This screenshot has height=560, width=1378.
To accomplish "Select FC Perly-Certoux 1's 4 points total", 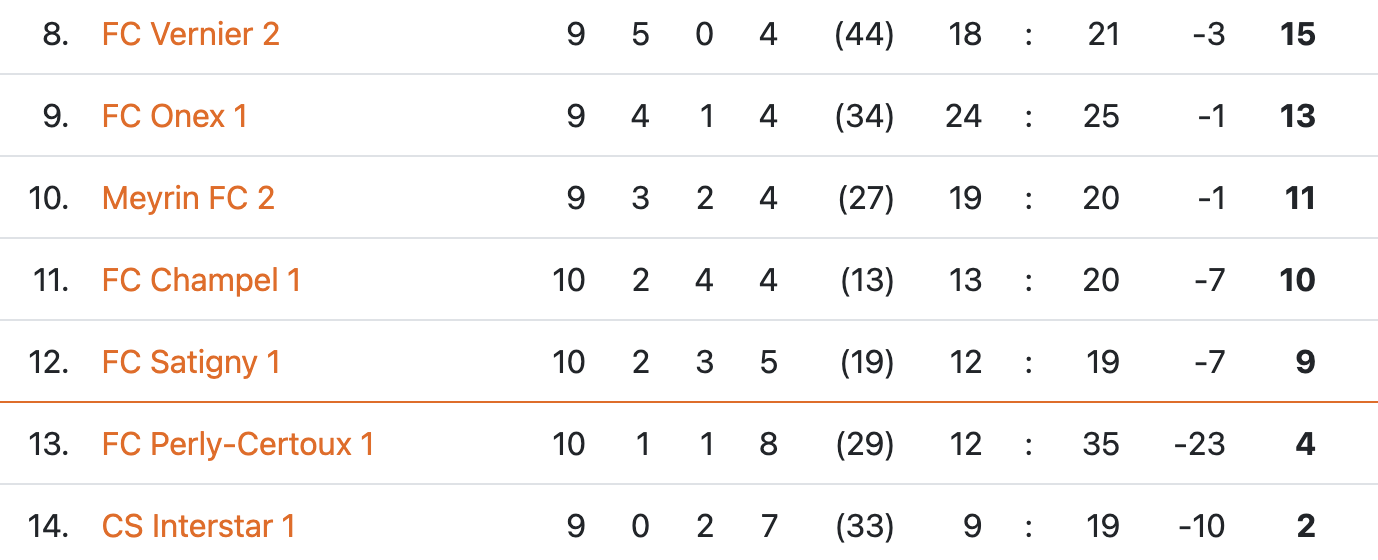I will (x=1305, y=445).
